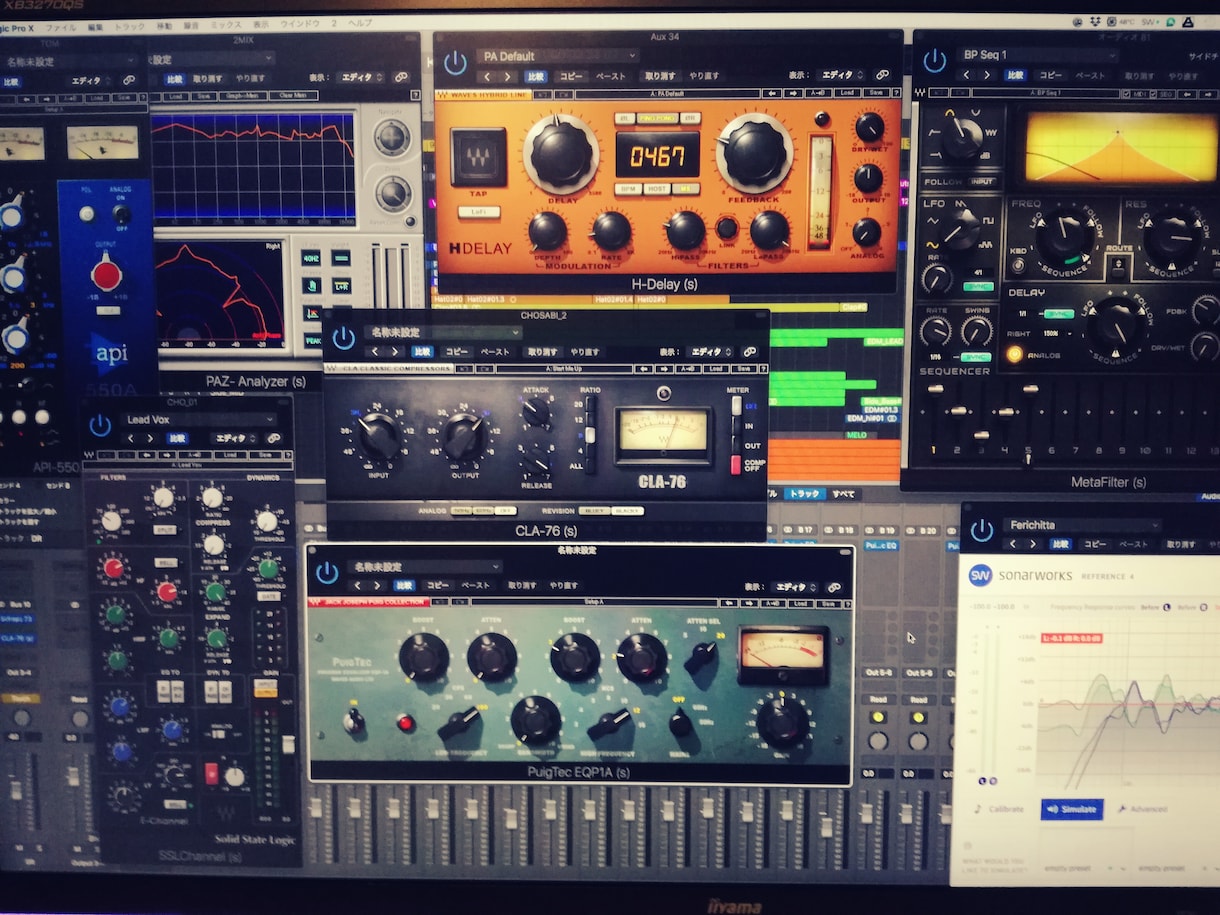Screen dimensions: 1220x915
Task: Click the PuigTec red IN indicator button
Action: coord(406,722)
